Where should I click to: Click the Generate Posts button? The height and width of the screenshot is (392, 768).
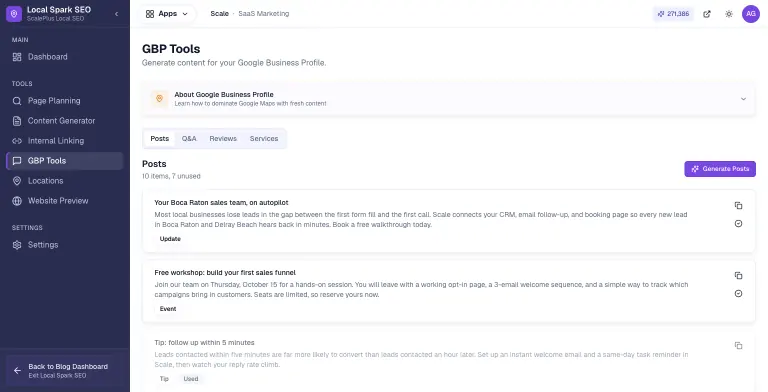(x=720, y=169)
